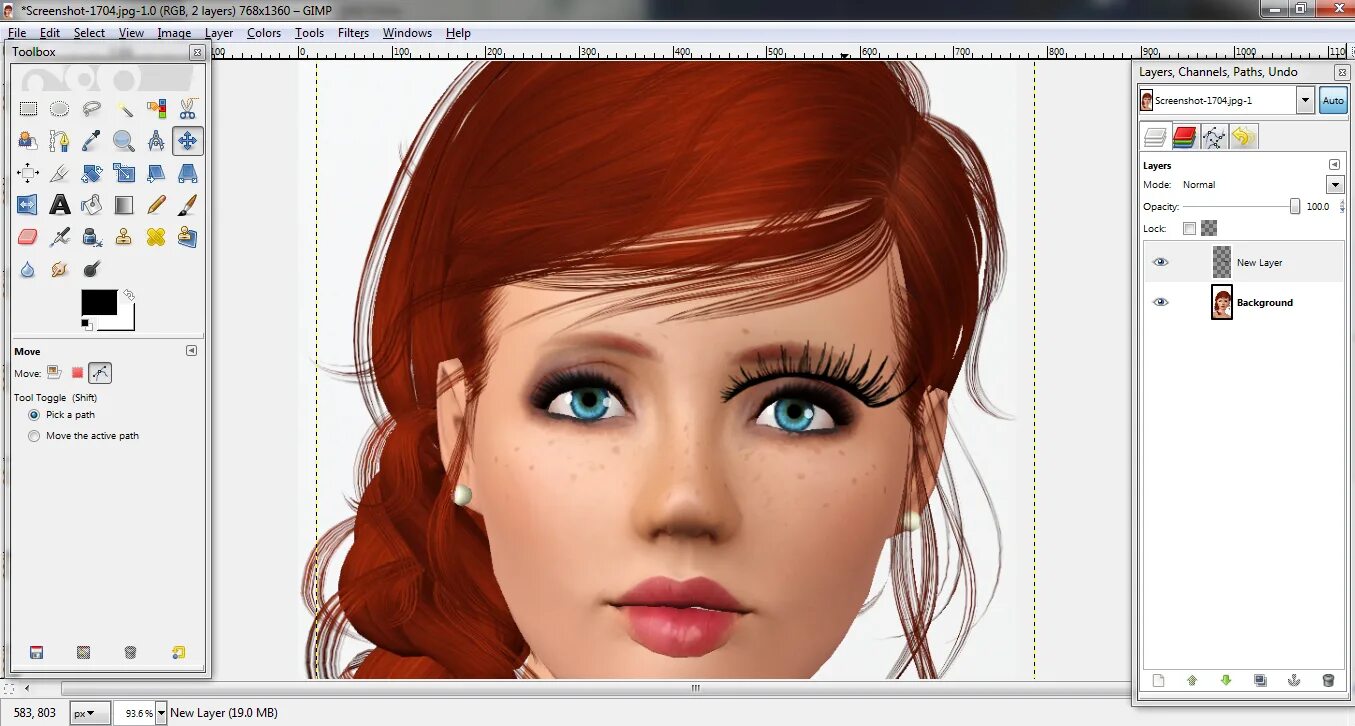
Task: Open the File menu
Action: 17,33
